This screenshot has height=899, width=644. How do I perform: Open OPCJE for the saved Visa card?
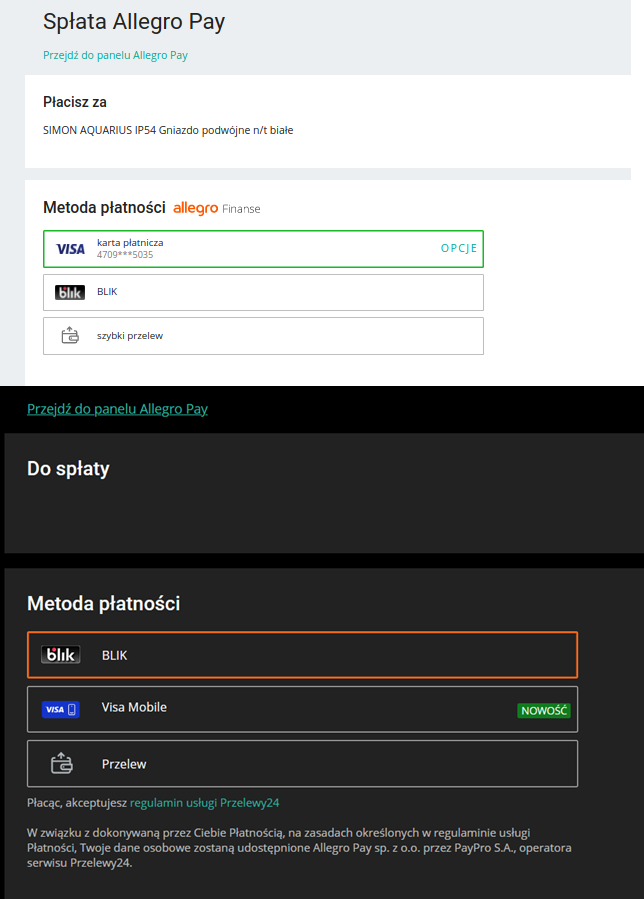point(459,248)
